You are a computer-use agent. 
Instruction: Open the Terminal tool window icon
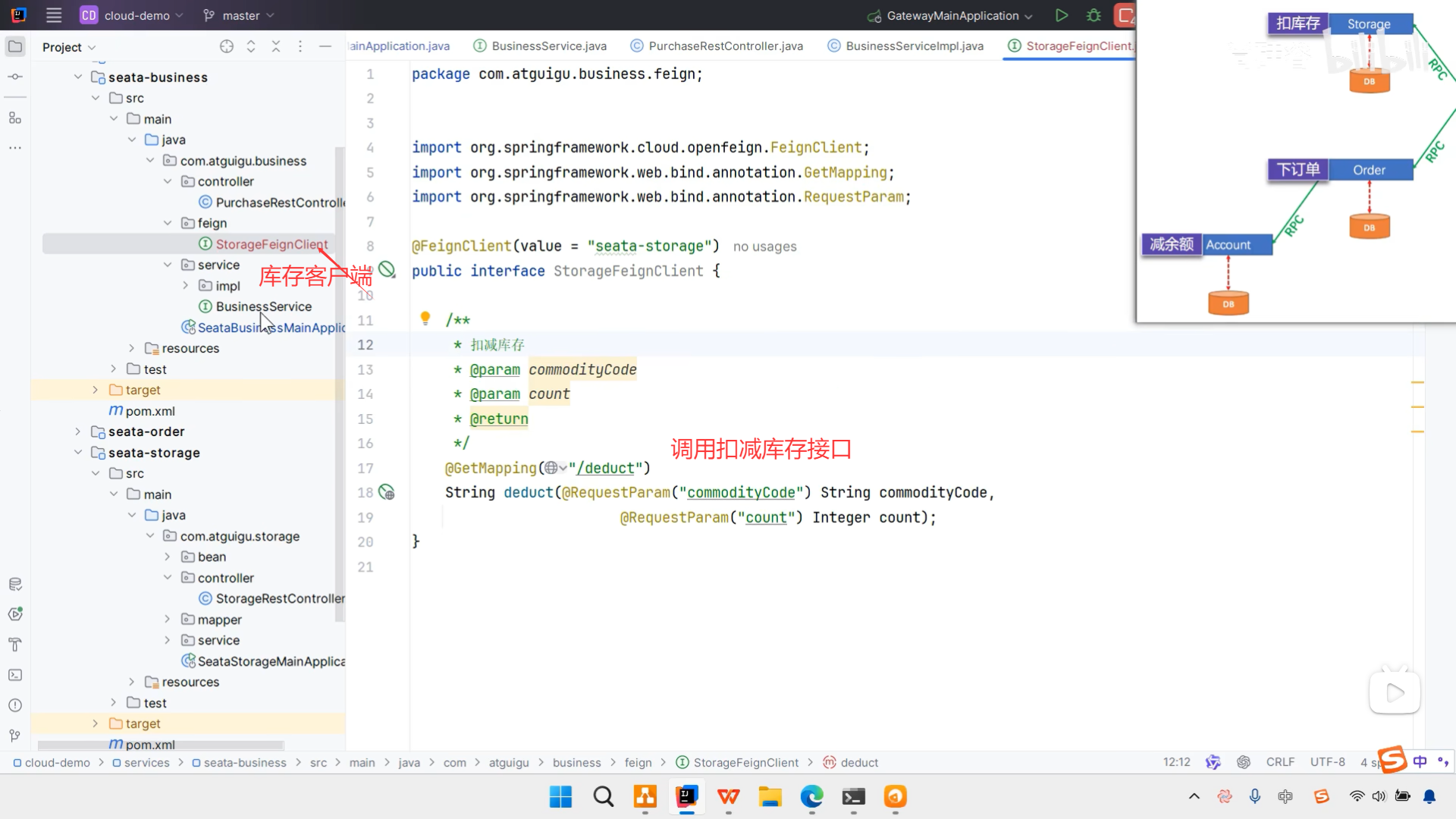(15, 675)
